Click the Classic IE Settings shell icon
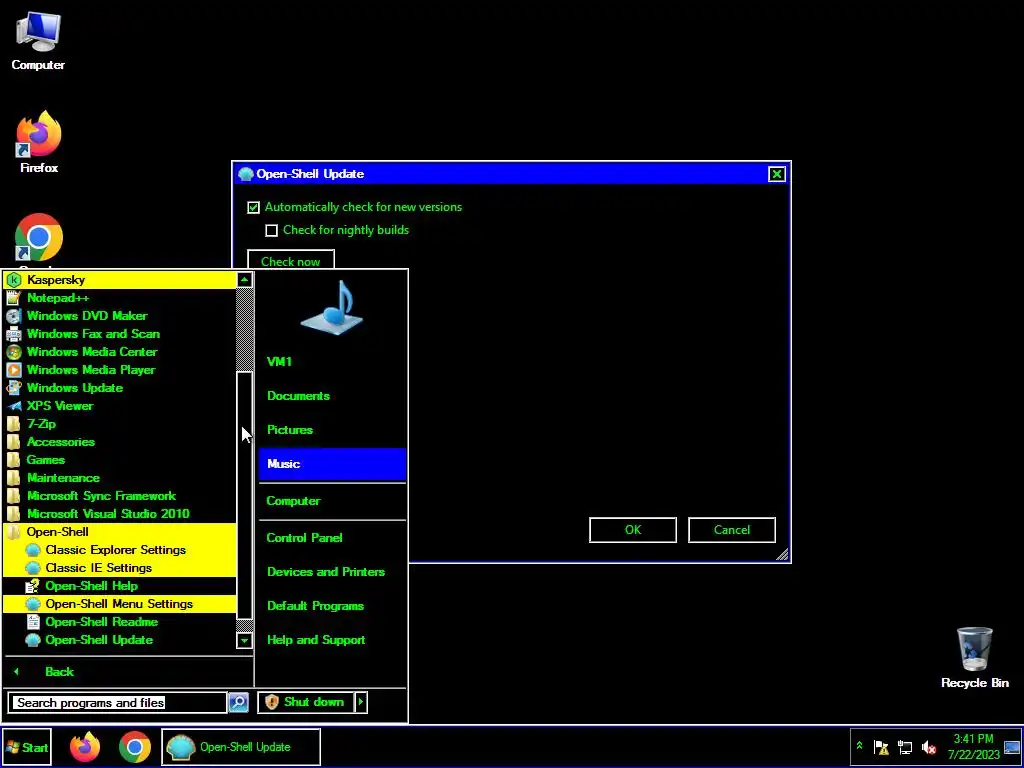This screenshot has height=768, width=1024. coord(33,568)
